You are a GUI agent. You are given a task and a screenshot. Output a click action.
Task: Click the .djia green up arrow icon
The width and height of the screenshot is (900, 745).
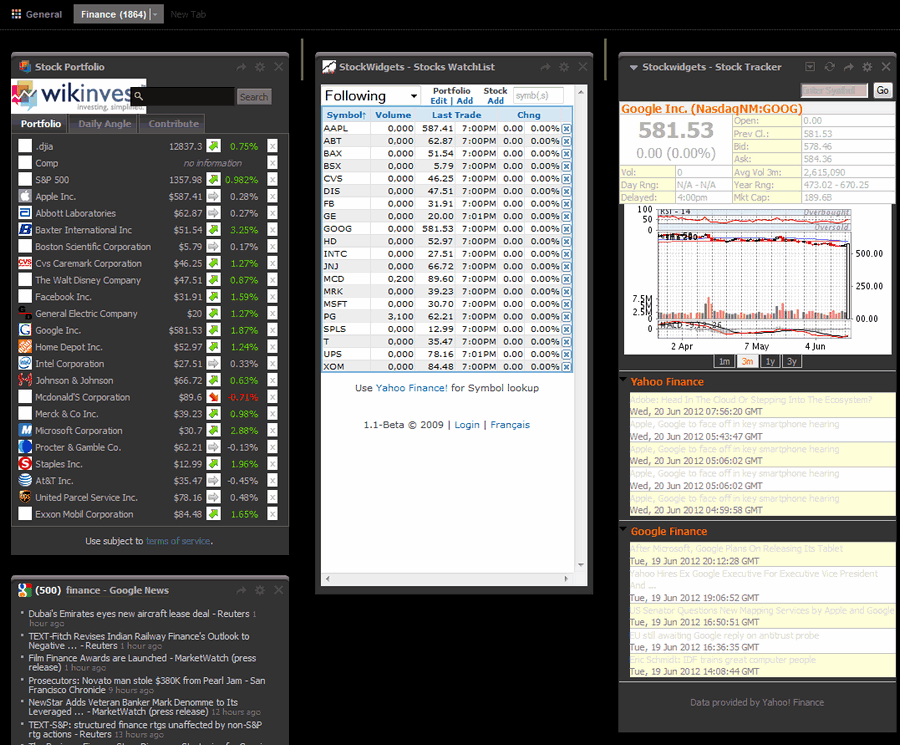[214, 146]
